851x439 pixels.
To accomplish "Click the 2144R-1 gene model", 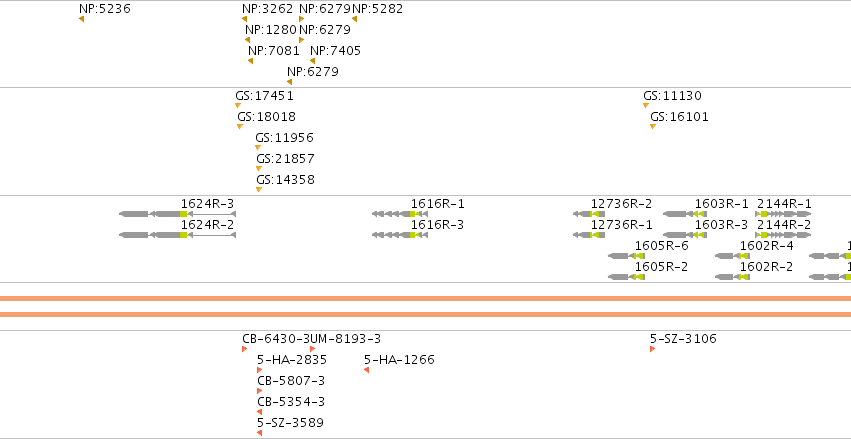I will pos(783,214).
